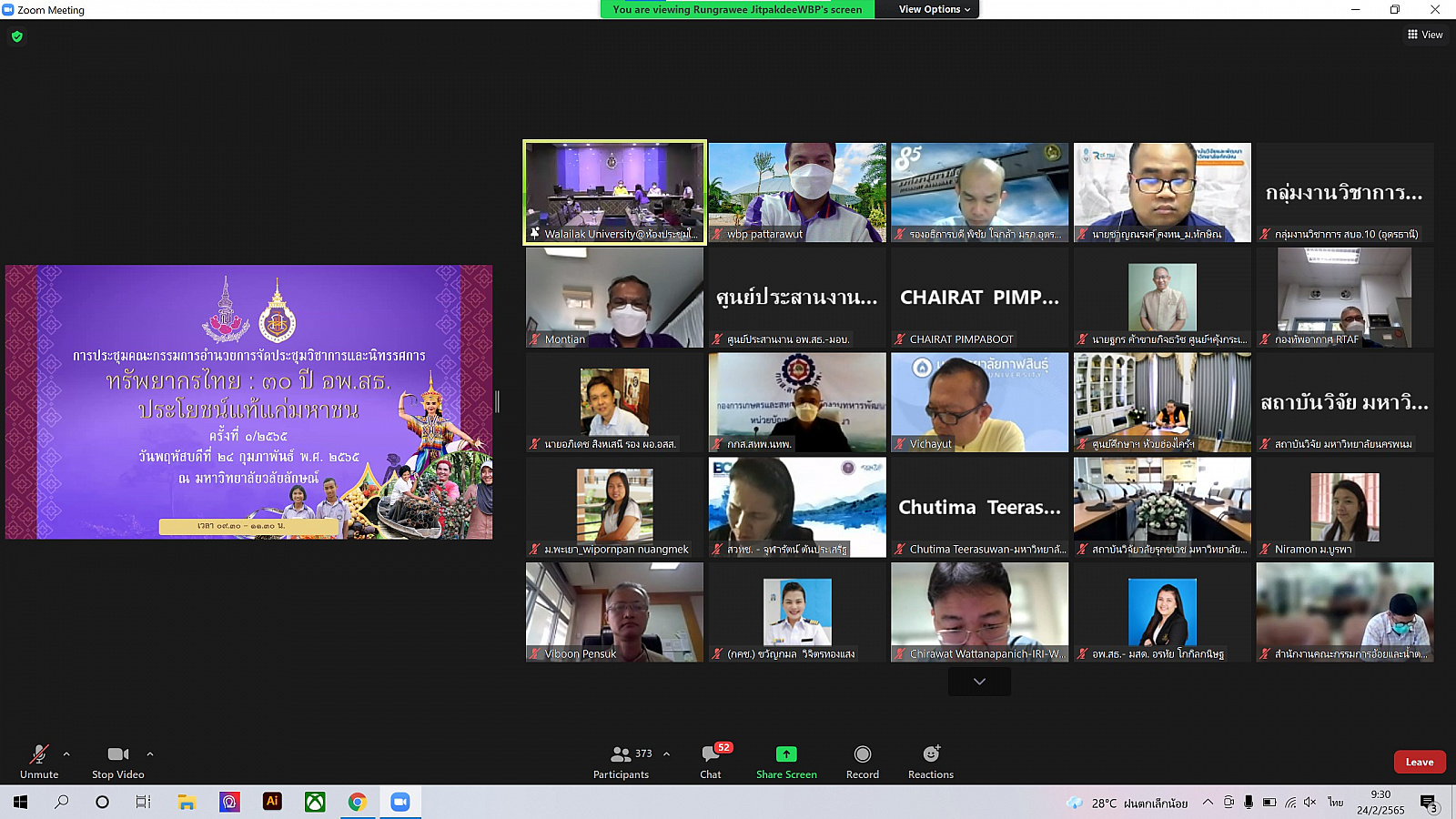Show more participants with down chevron
Screen dimensions: 1456x819
click(x=979, y=682)
